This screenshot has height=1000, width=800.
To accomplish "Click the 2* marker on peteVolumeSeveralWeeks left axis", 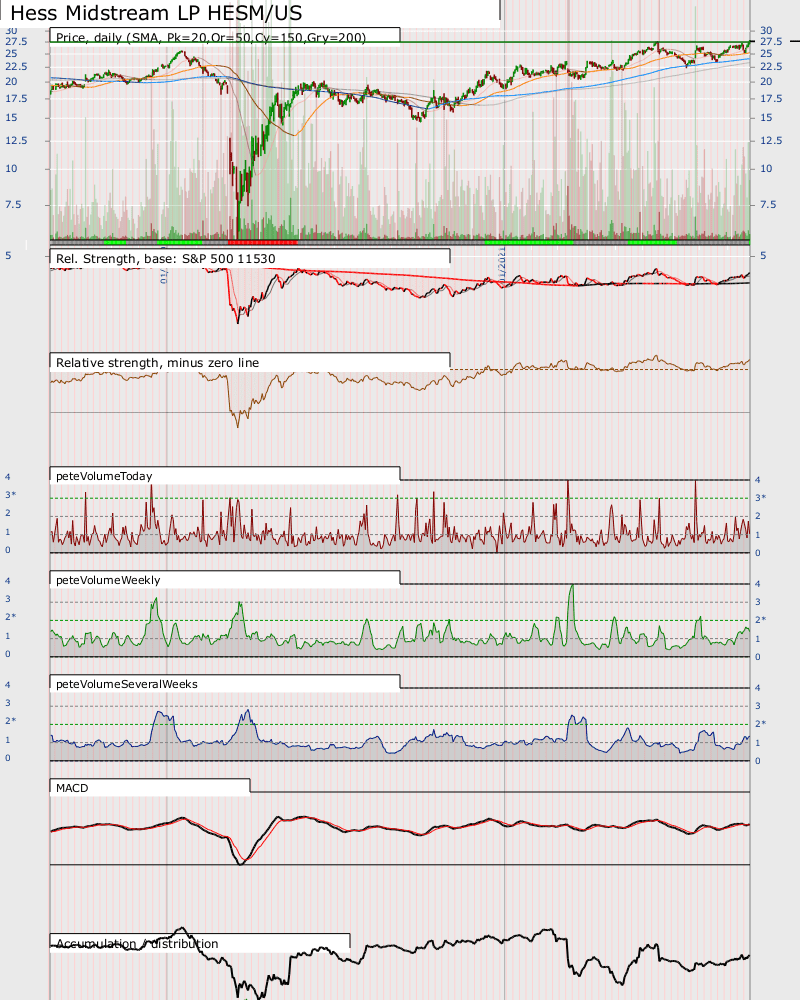I will pos(11,721).
